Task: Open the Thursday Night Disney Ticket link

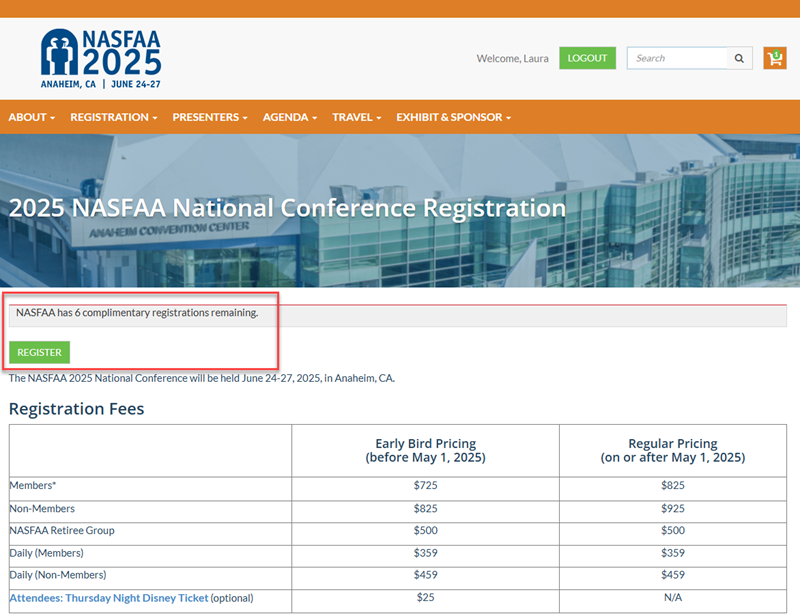Action: [x=109, y=598]
